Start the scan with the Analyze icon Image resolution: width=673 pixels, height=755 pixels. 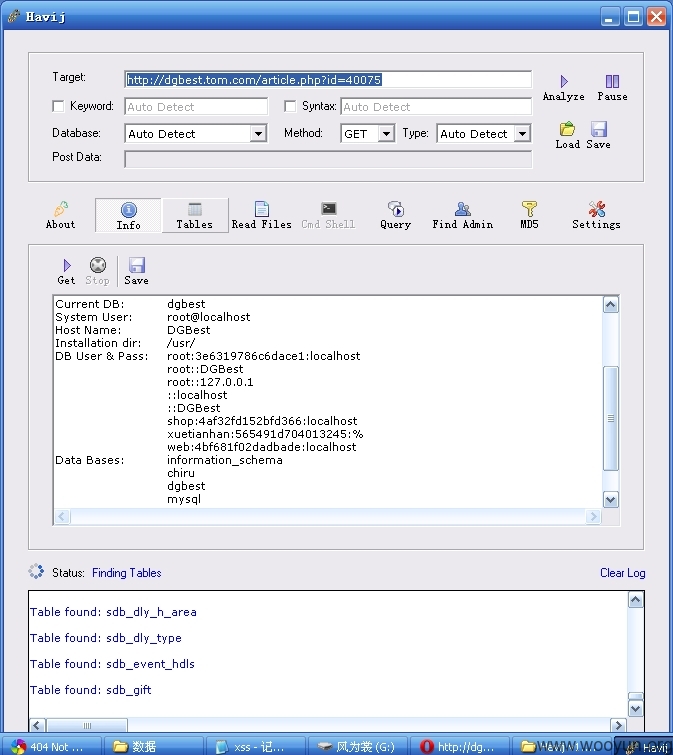[563, 88]
